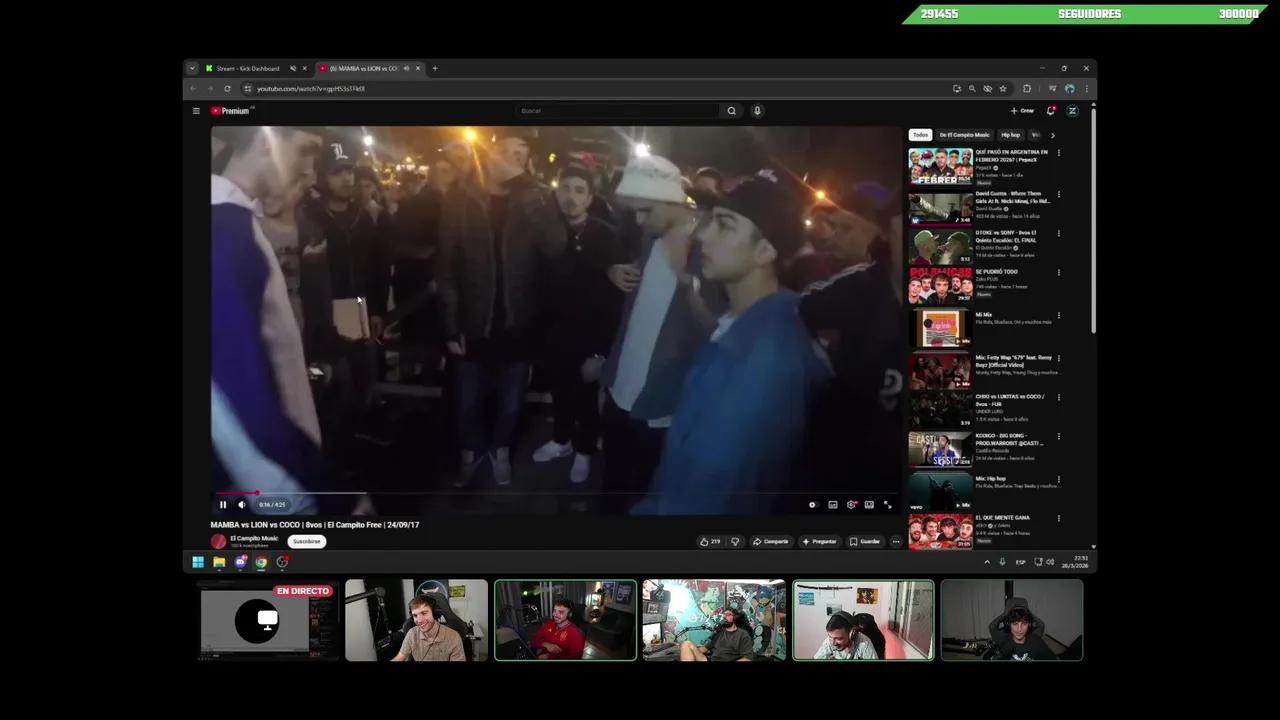Open the El Campito Music channel avatar
This screenshot has height=720, width=1280.
point(218,541)
